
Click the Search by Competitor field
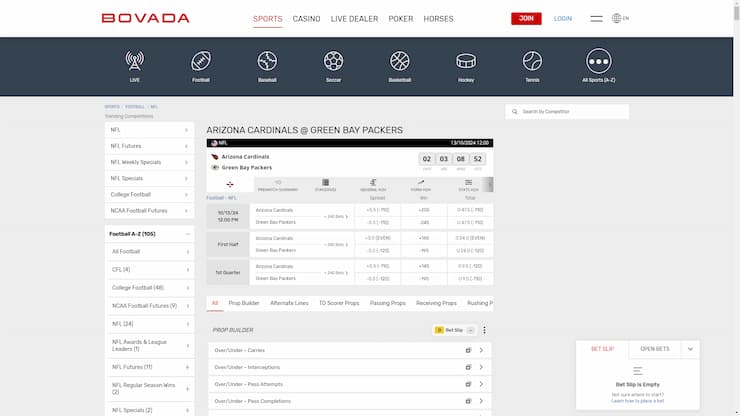(567, 112)
